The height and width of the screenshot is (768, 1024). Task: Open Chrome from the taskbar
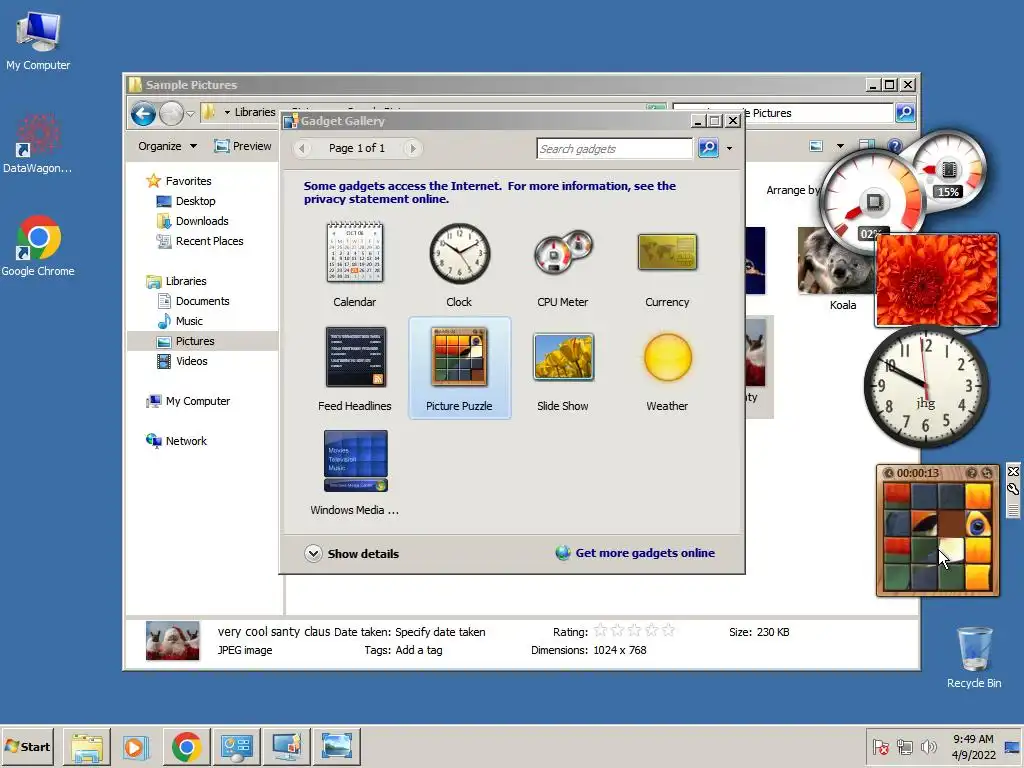click(186, 746)
